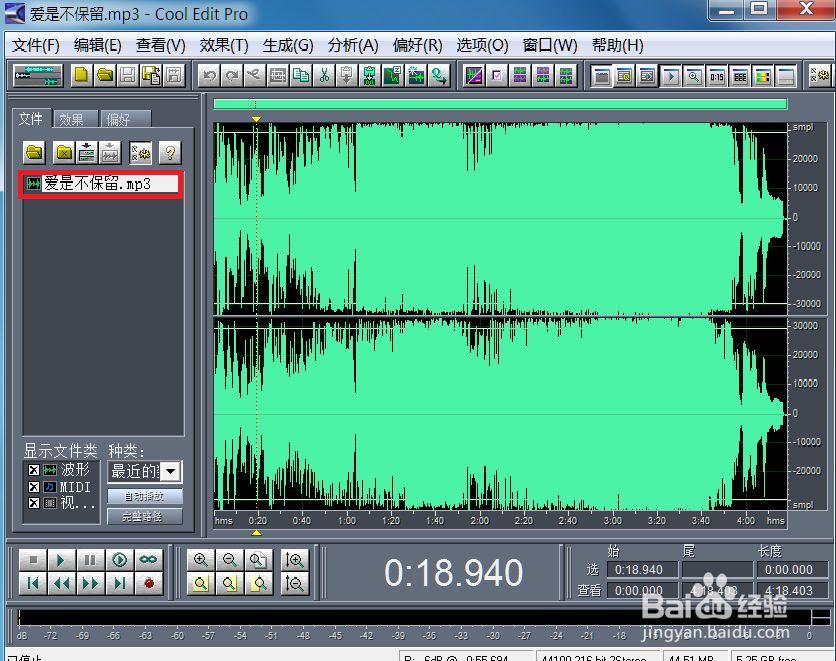This screenshot has width=836, height=661.
Task: Switch to the 效果 panel tab
Action: [75, 119]
